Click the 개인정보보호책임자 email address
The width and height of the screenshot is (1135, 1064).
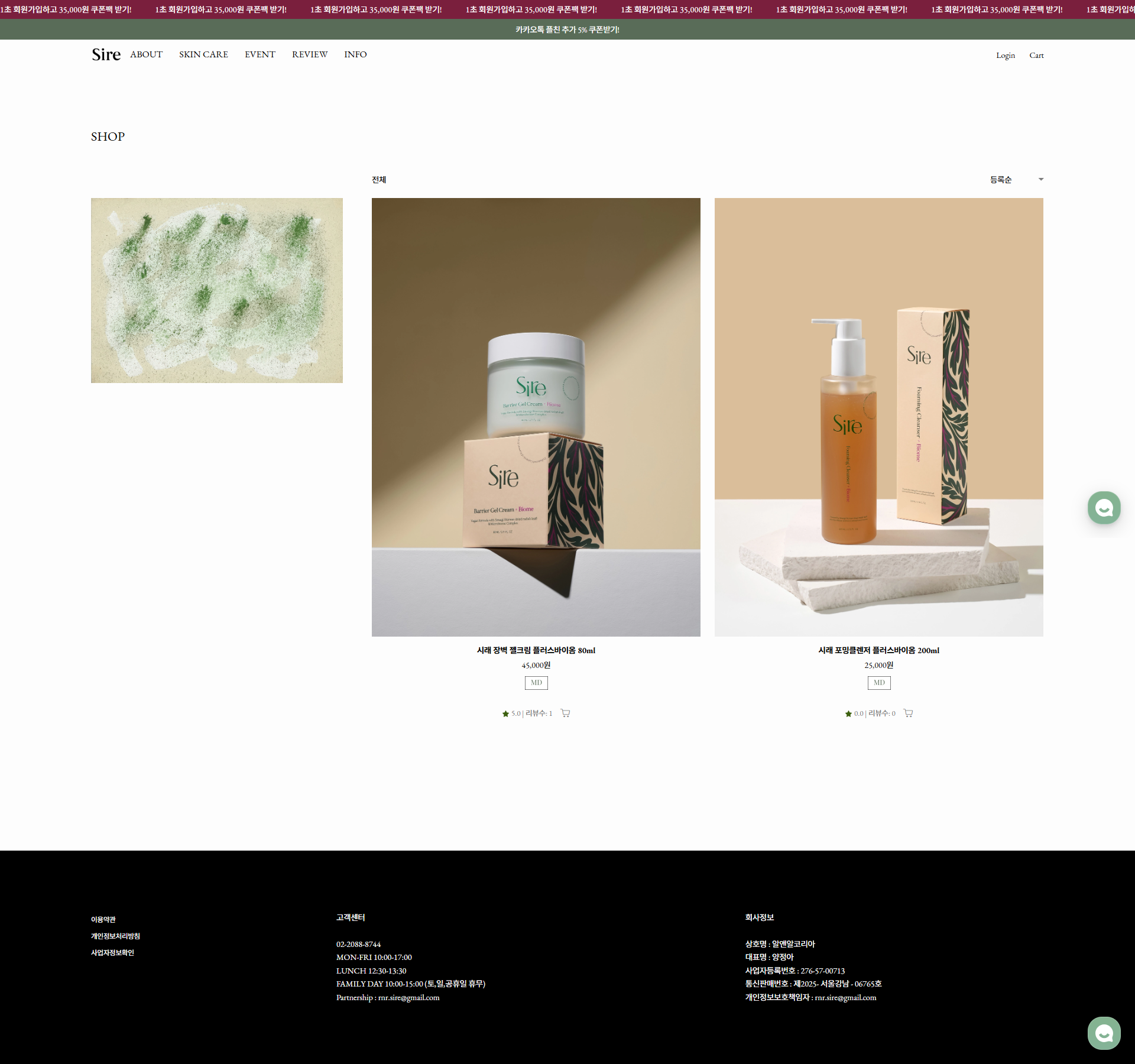(845, 998)
